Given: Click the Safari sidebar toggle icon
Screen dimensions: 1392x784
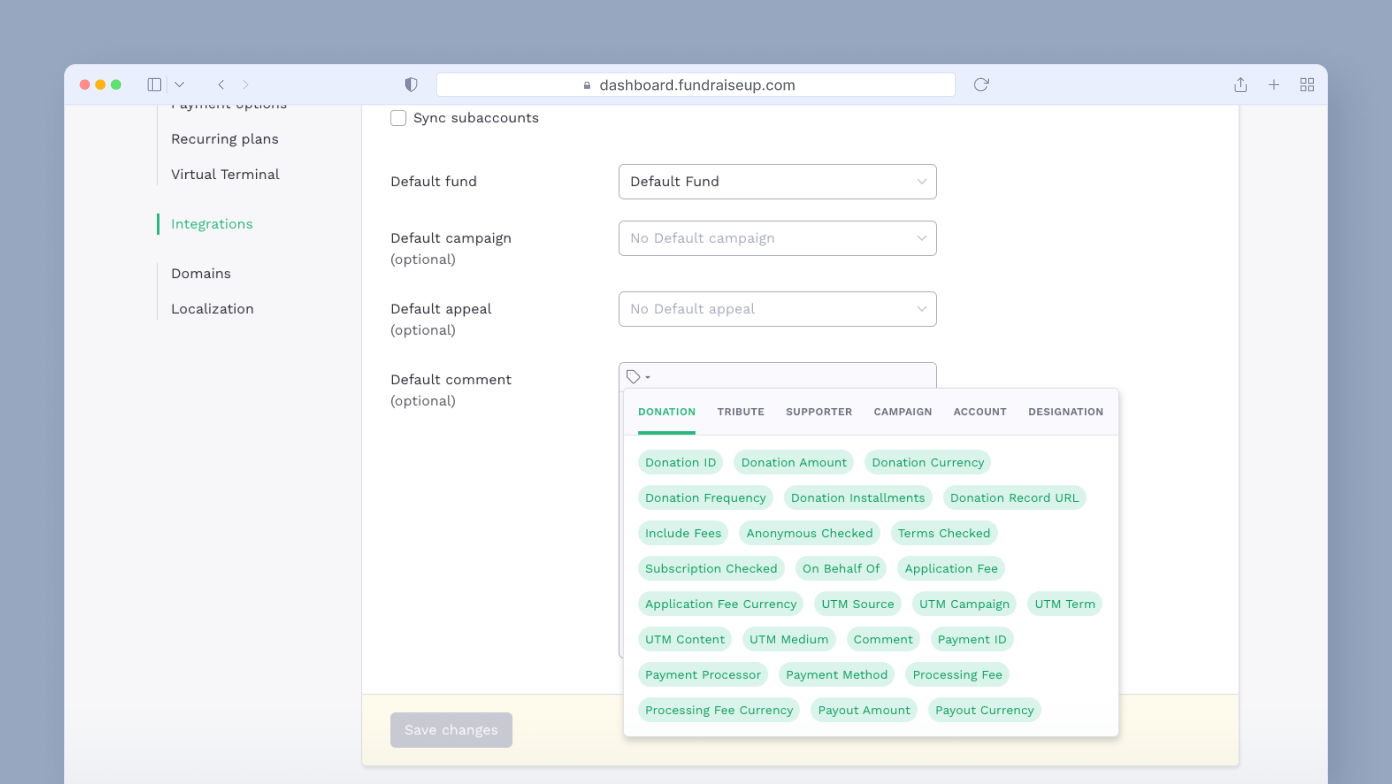Looking at the screenshot, I should coord(154,85).
